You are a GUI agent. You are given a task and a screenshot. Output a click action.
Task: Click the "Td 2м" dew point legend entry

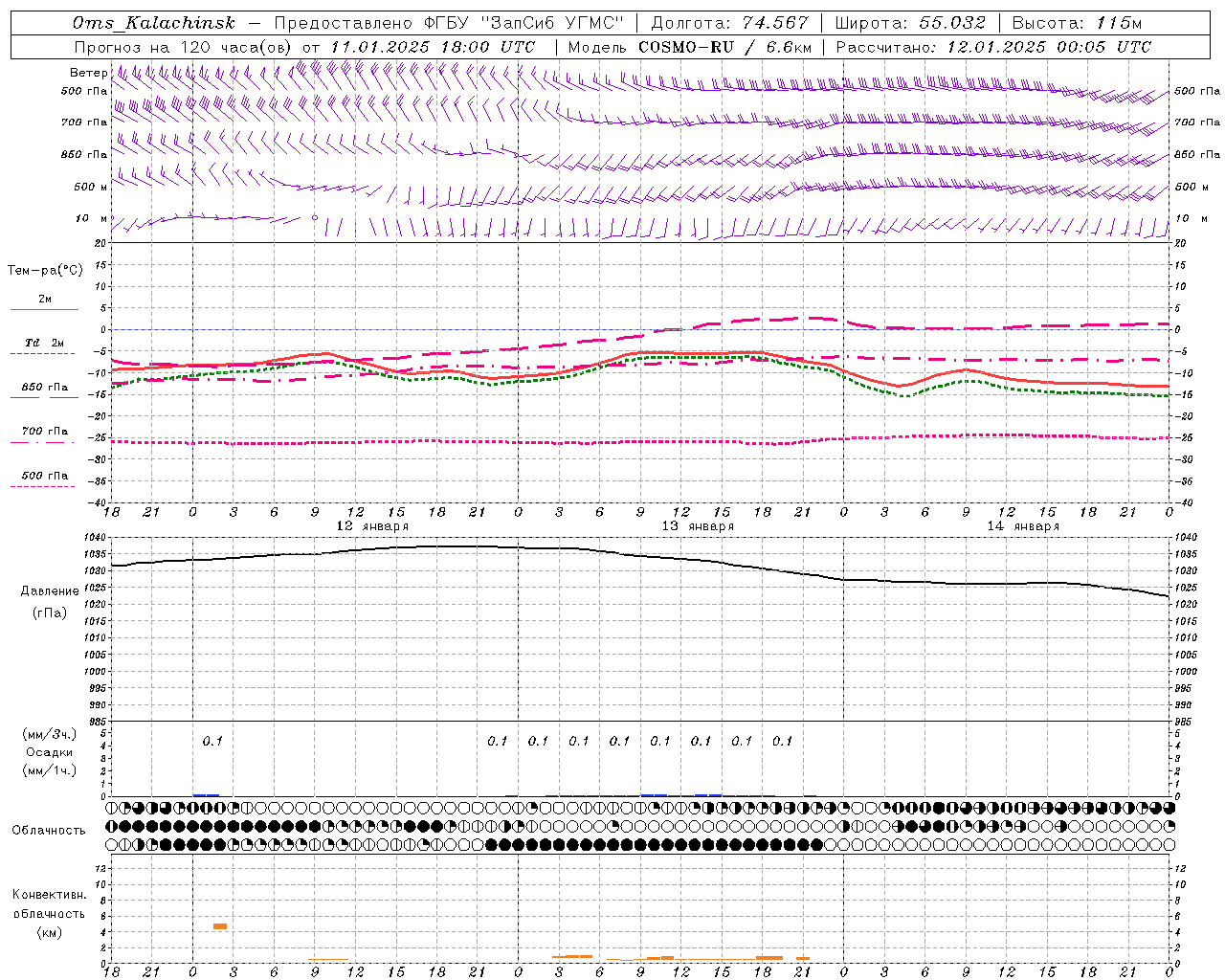pos(44,343)
